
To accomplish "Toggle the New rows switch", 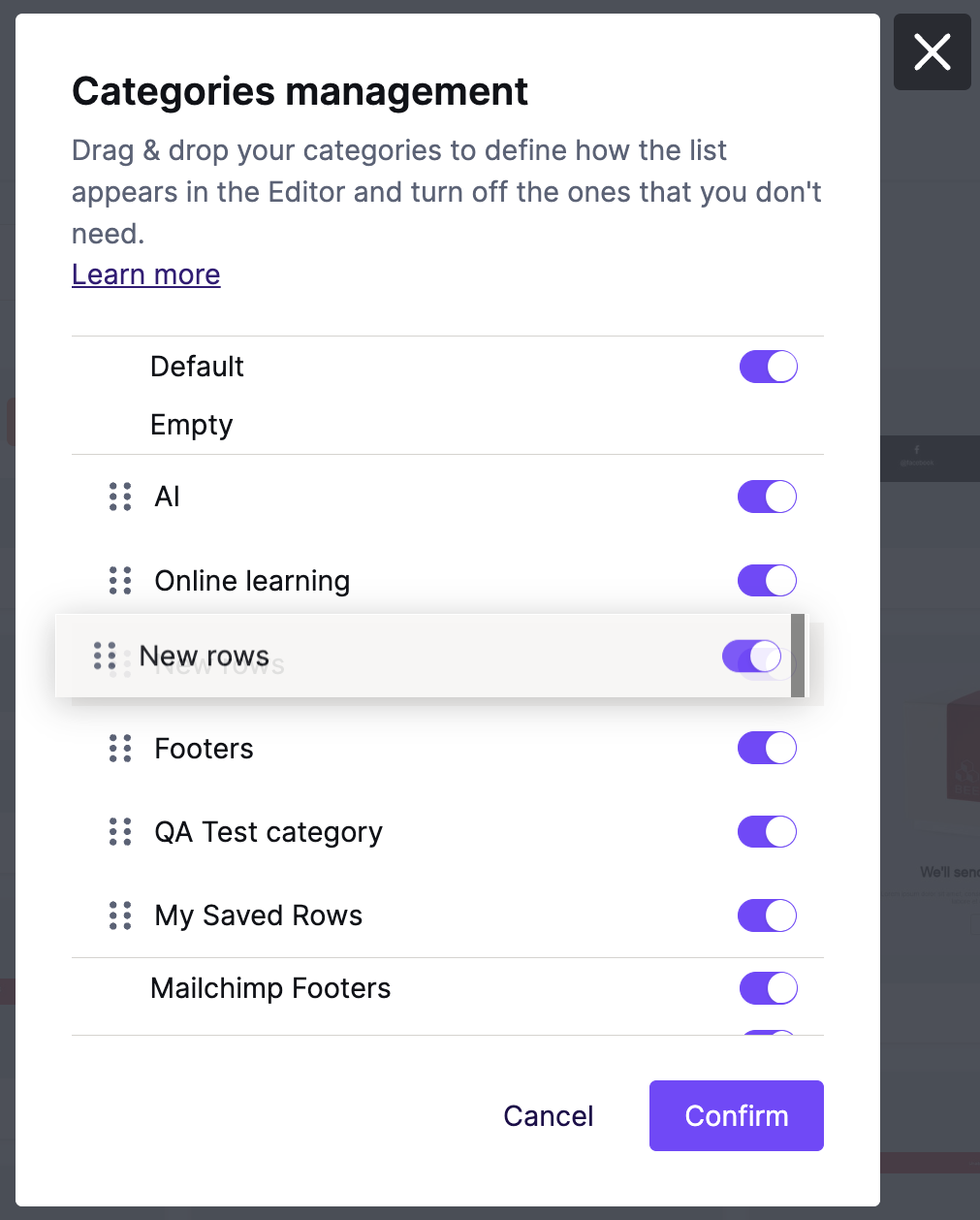I will tap(751, 656).
